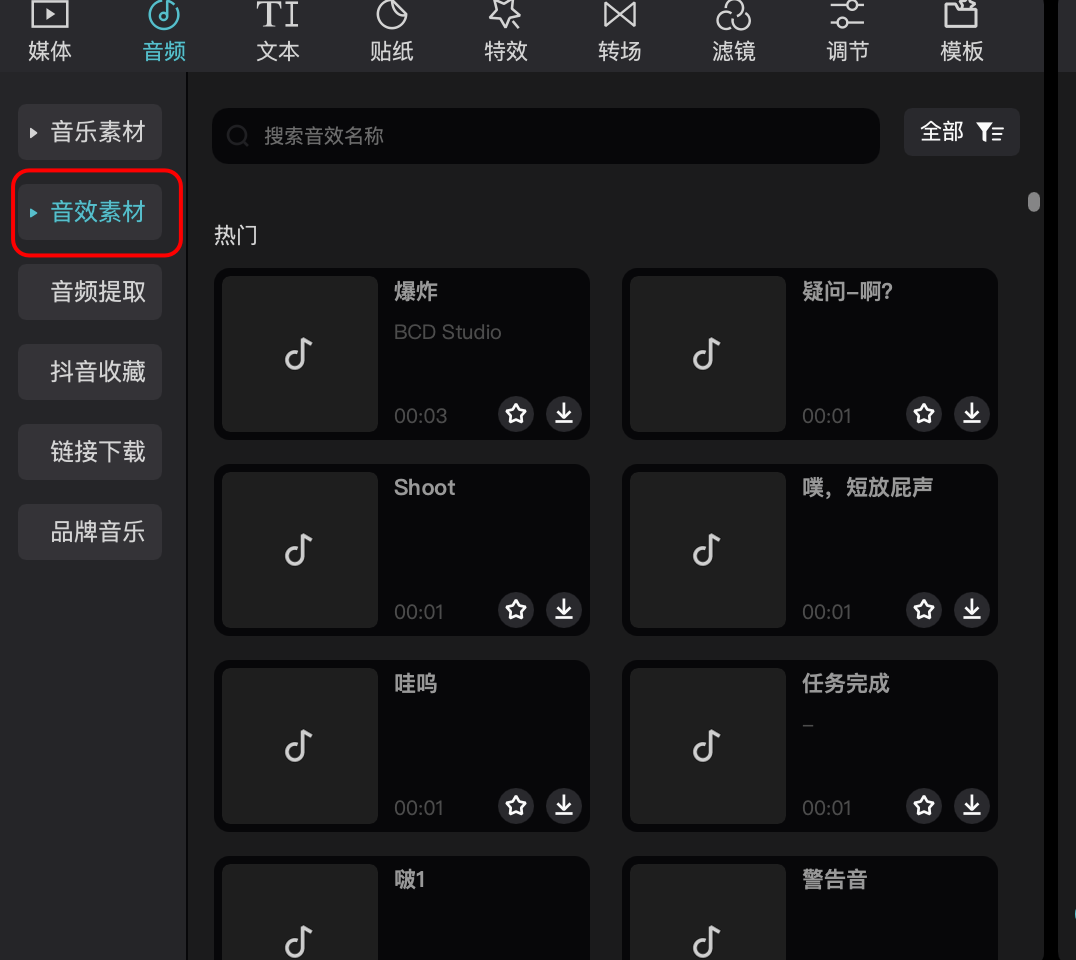1076x960 pixels.
Task: Open the 媒体 (Media) tab
Action: 49,33
